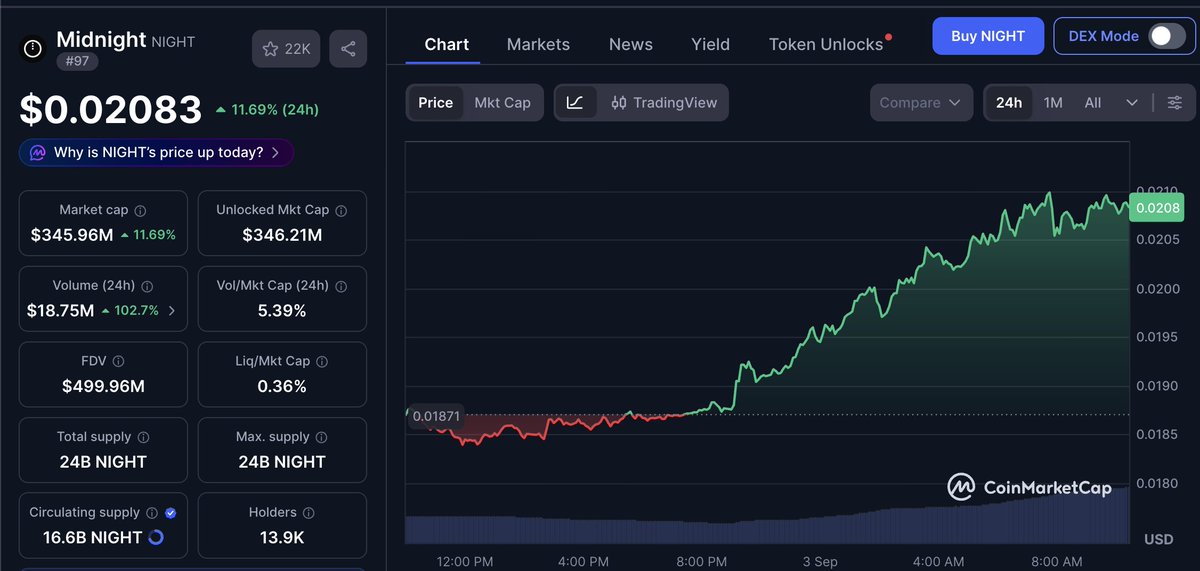Open the share icon button
Screen dimensions: 1200x571
point(348,48)
